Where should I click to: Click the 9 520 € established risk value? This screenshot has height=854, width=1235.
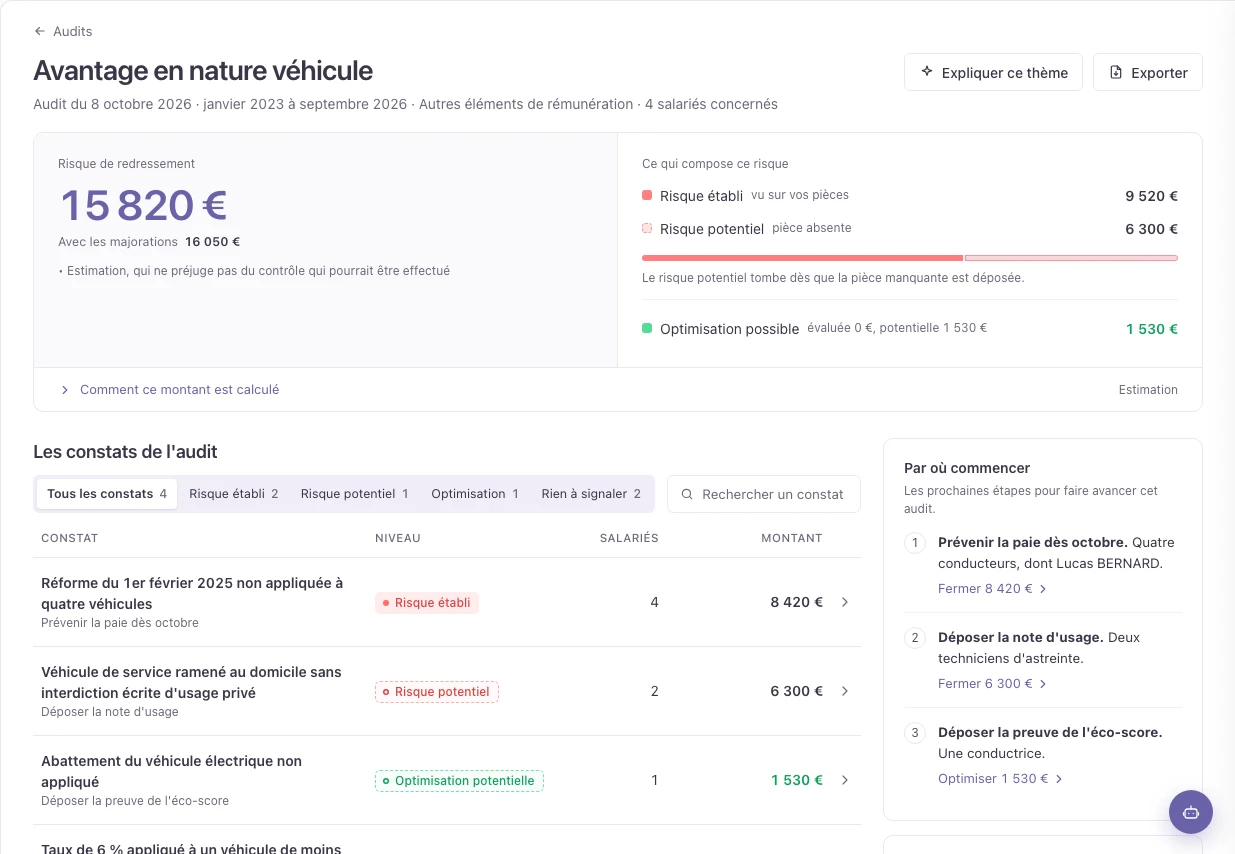(1151, 196)
